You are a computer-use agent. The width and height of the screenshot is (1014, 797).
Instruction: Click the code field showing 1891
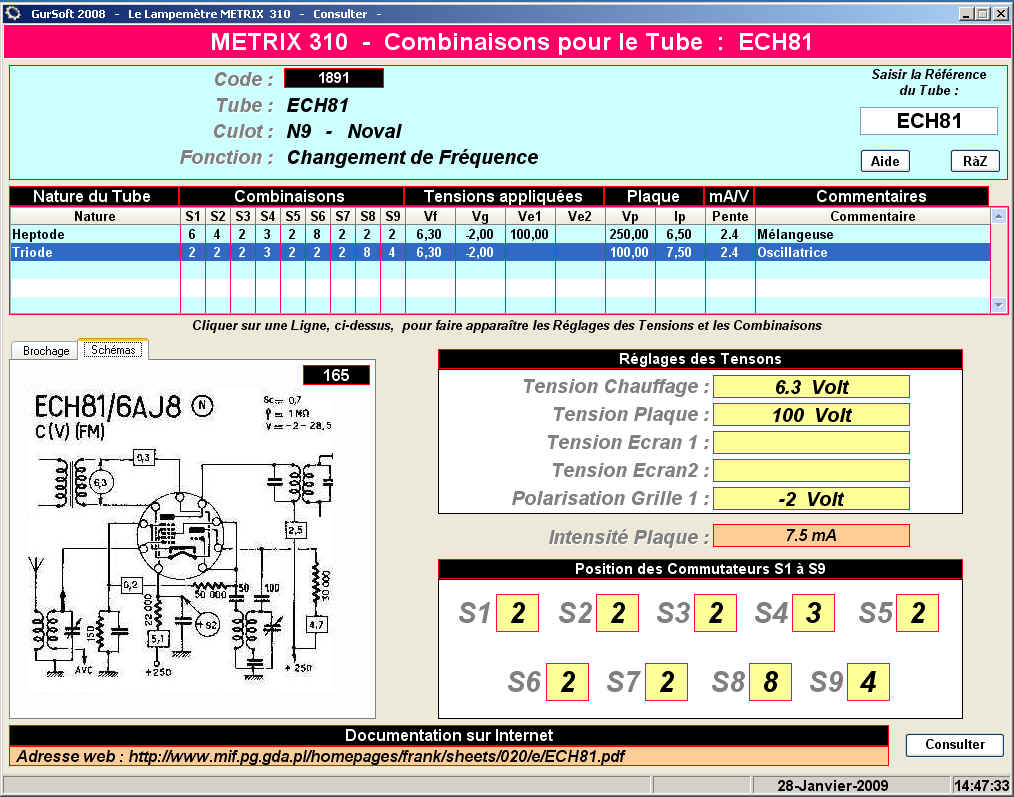click(334, 78)
